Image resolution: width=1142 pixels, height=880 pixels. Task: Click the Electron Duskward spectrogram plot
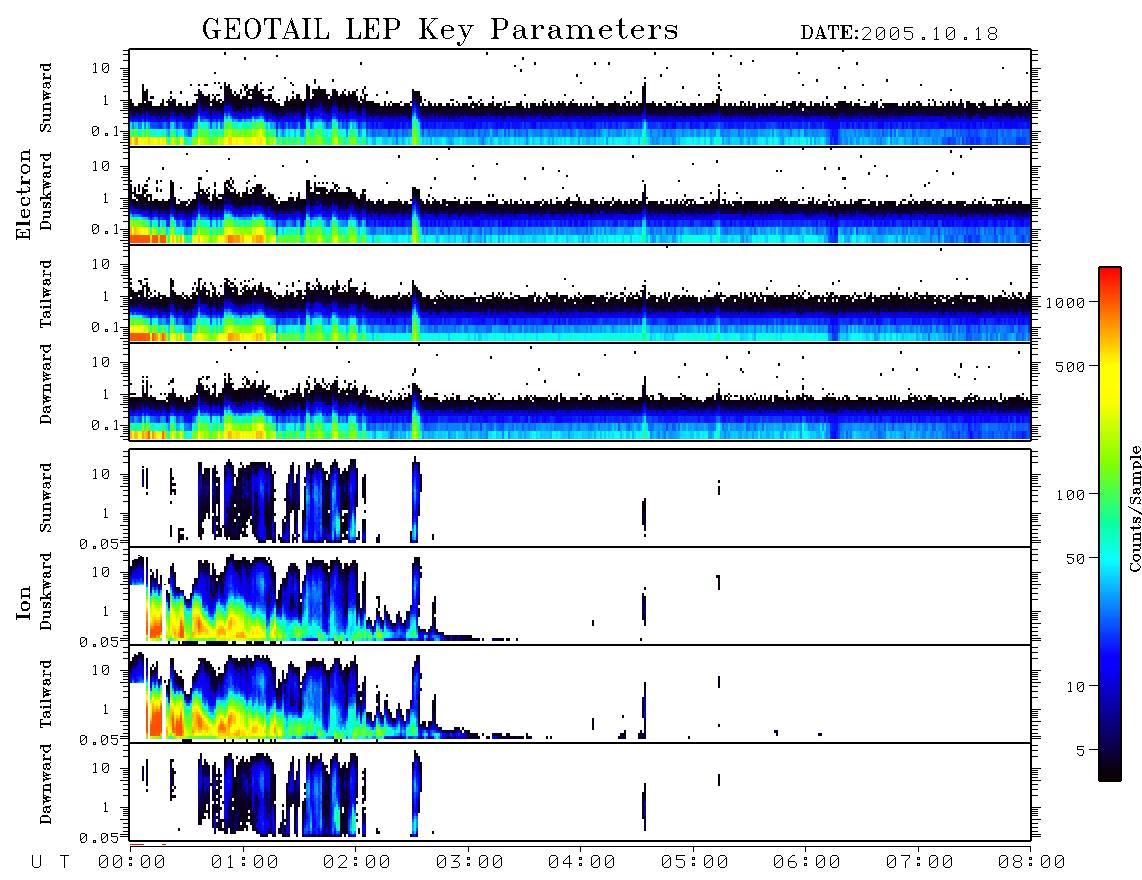[x=580, y=195]
